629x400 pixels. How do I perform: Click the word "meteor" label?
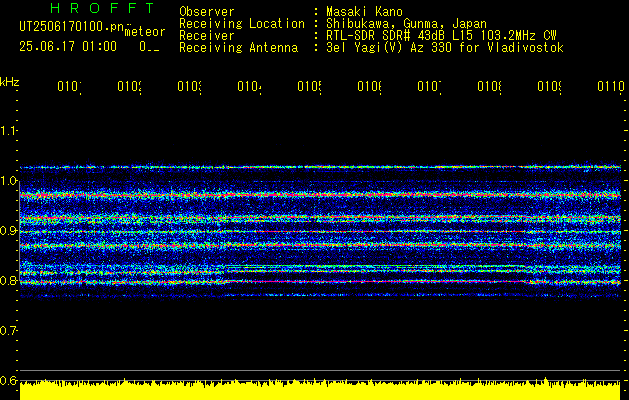click(x=145, y=32)
